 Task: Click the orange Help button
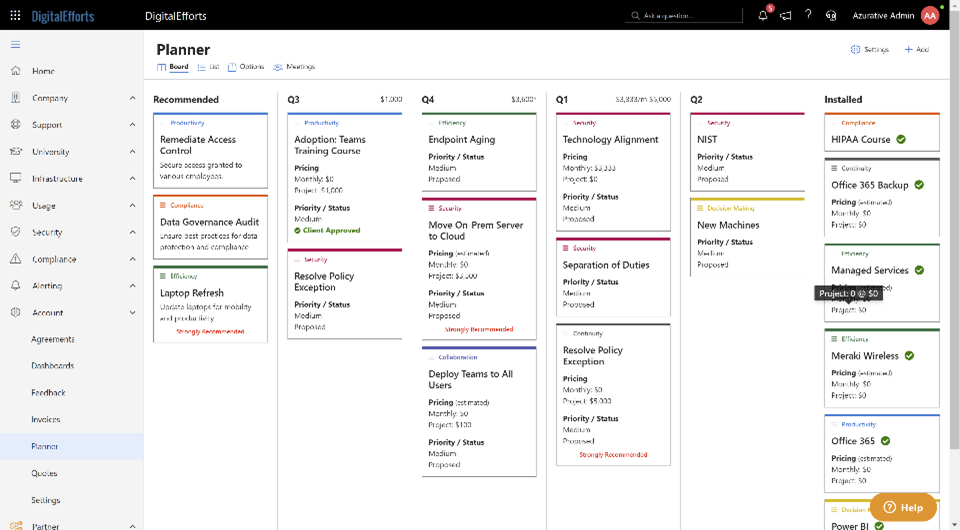point(904,507)
